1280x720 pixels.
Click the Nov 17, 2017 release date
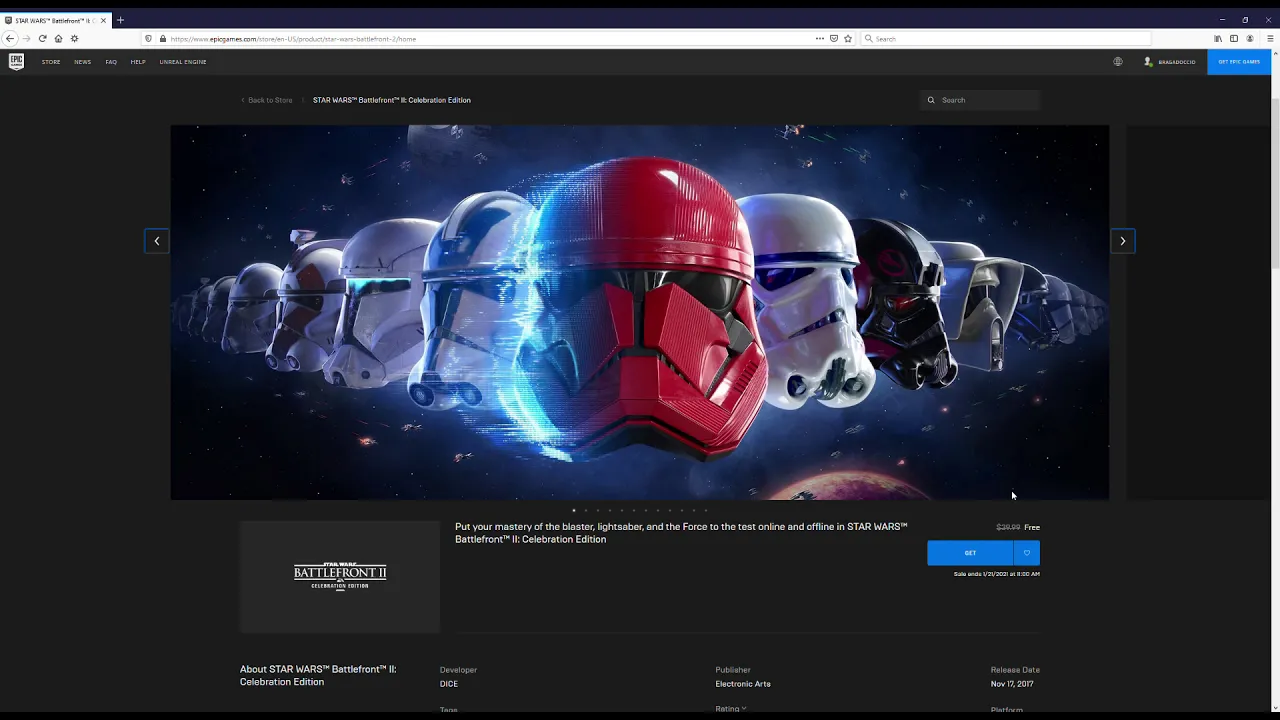pos(1012,684)
